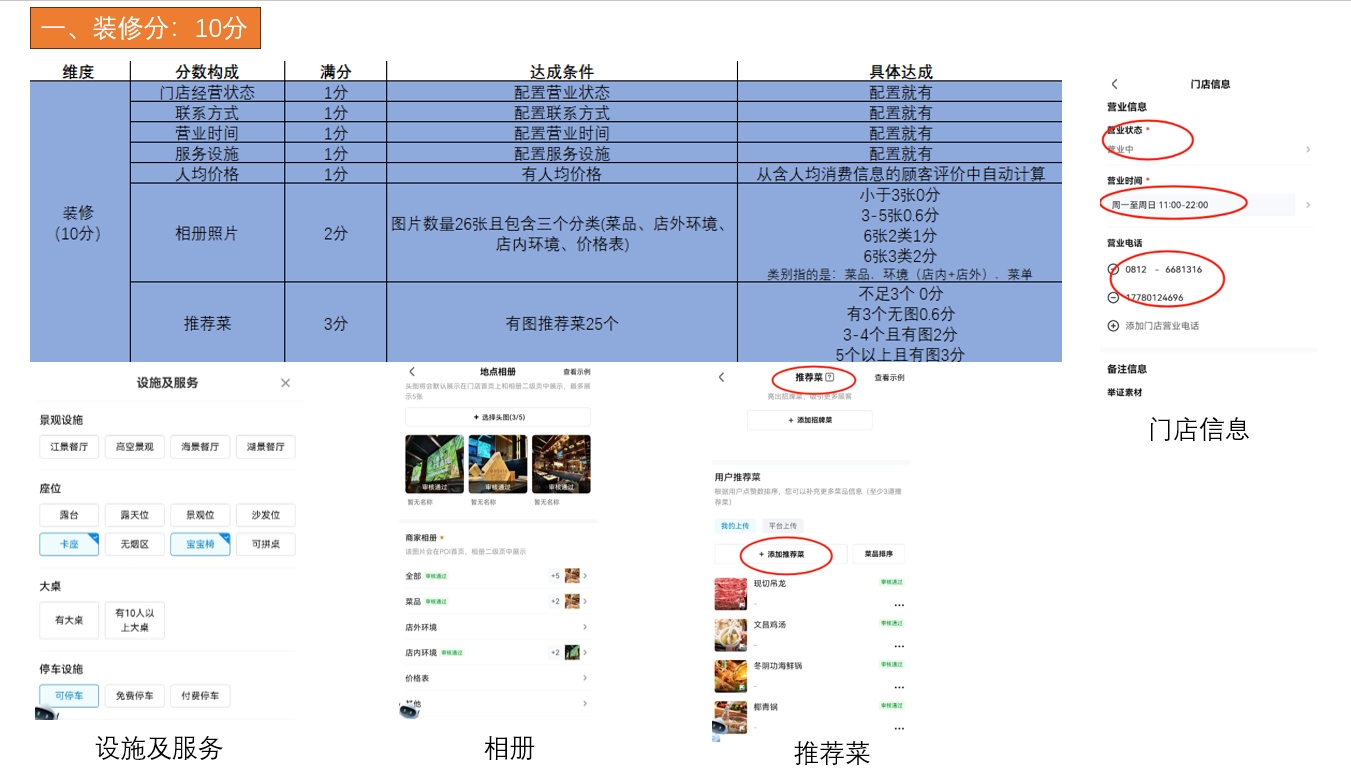Switch to 平台上传 tab

[782, 526]
